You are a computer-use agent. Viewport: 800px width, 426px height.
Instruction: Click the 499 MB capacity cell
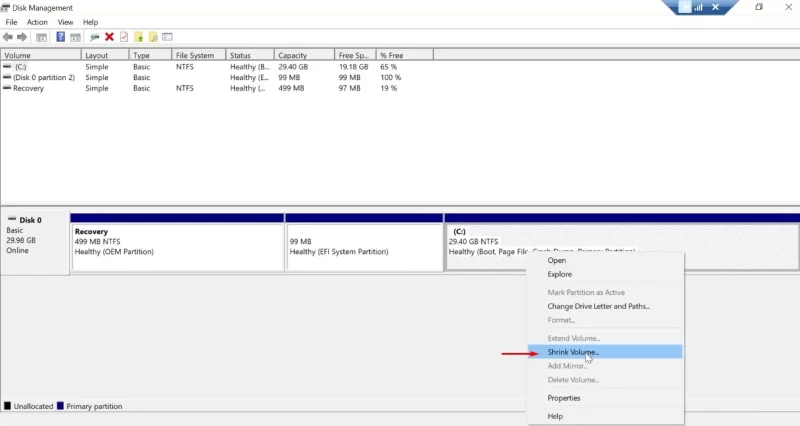pos(291,88)
